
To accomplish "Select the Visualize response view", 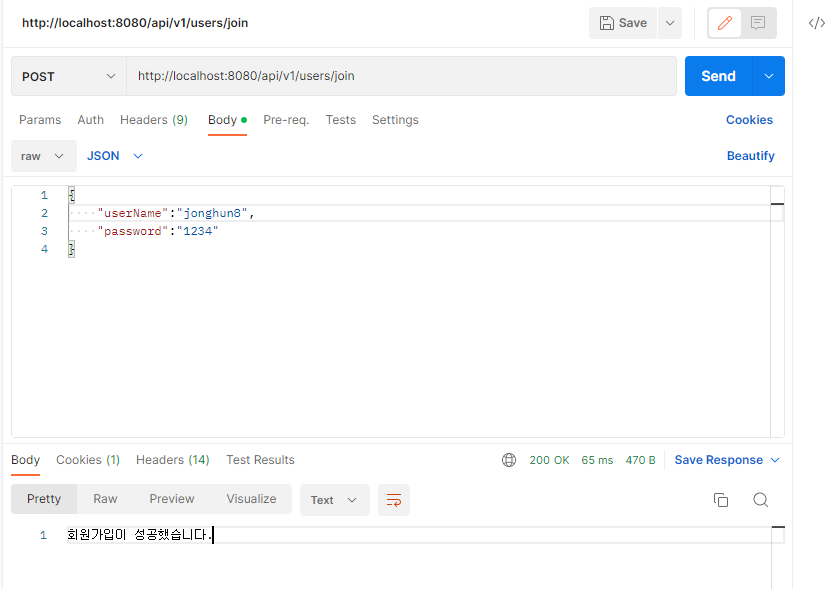I will pyautogui.click(x=251, y=499).
